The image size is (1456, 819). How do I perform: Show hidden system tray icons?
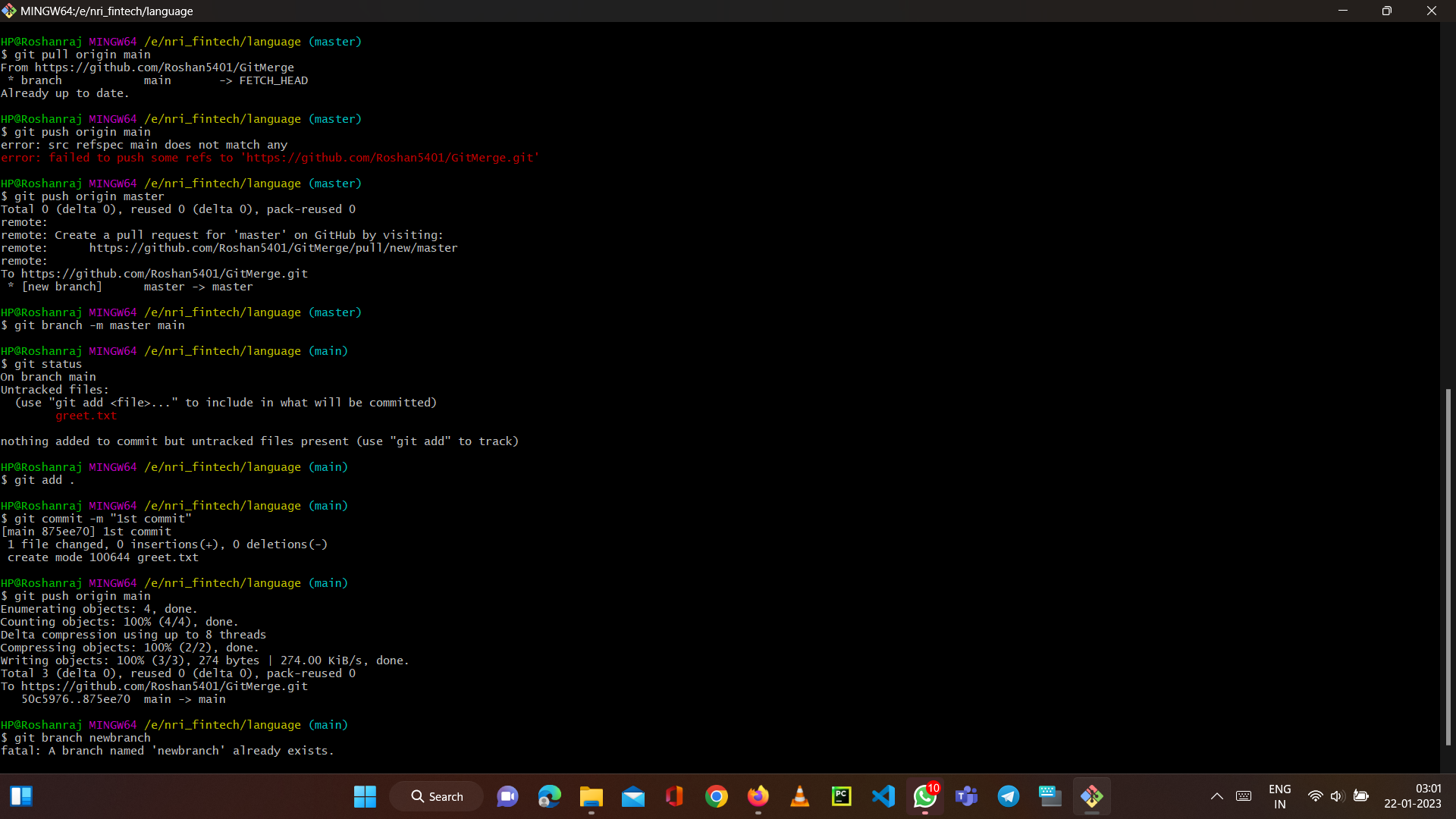[1216, 796]
